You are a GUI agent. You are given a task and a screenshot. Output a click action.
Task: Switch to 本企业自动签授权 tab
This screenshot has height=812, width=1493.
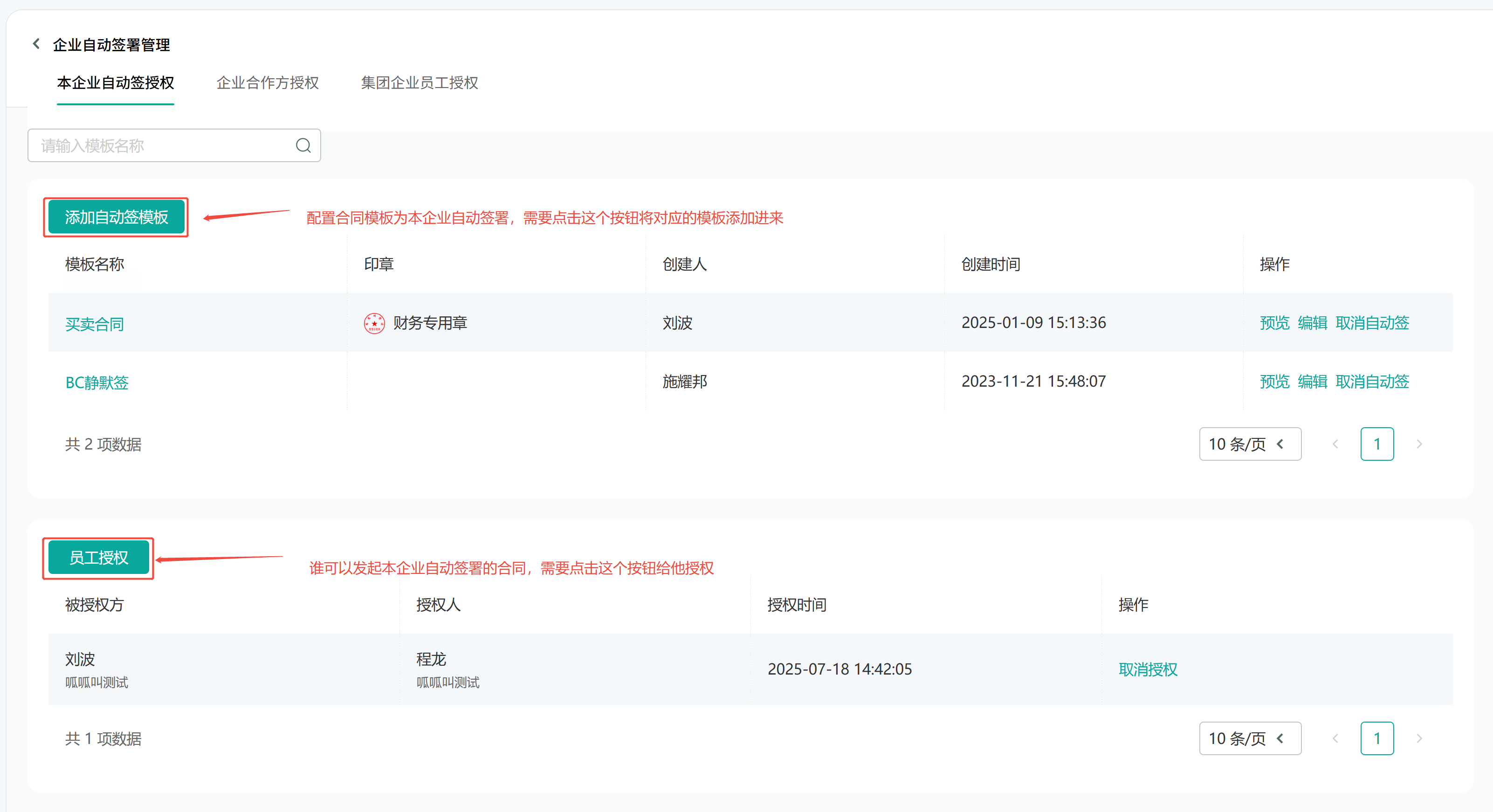pos(115,83)
